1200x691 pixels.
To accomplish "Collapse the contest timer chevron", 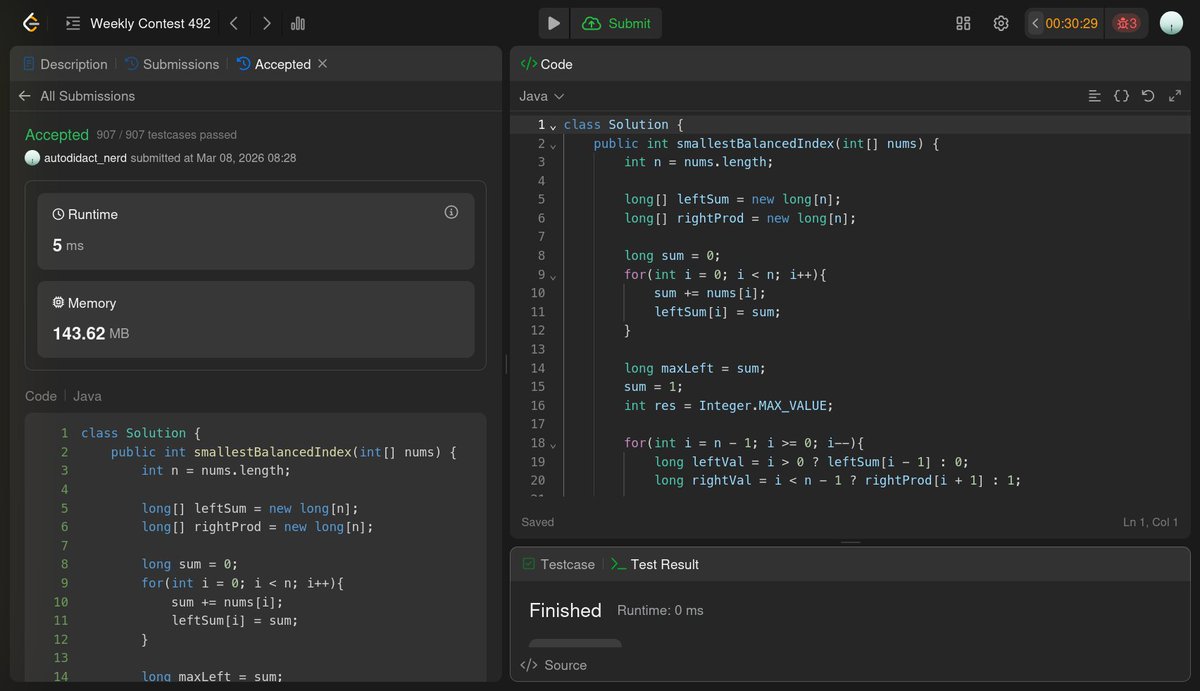I will point(1035,23).
